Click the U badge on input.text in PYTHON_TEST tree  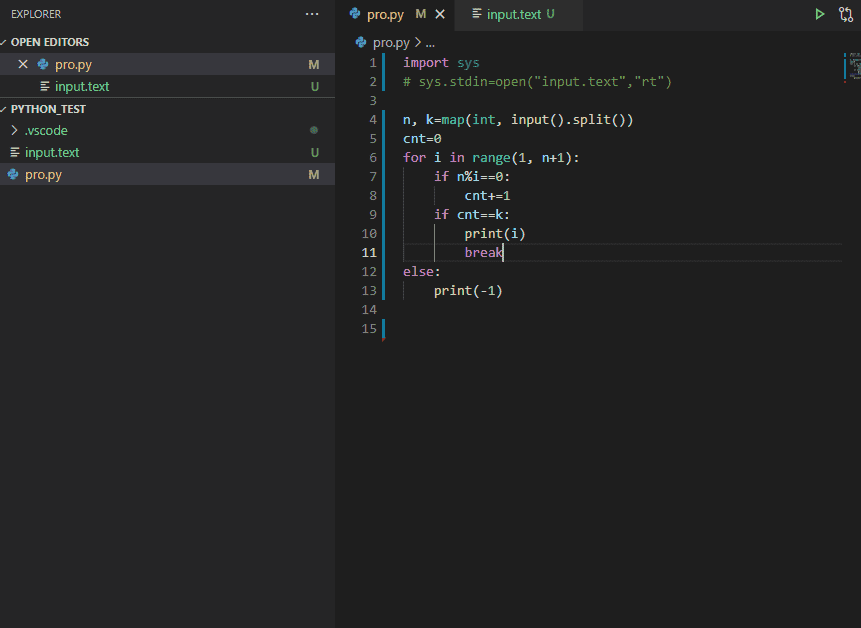pyautogui.click(x=315, y=153)
